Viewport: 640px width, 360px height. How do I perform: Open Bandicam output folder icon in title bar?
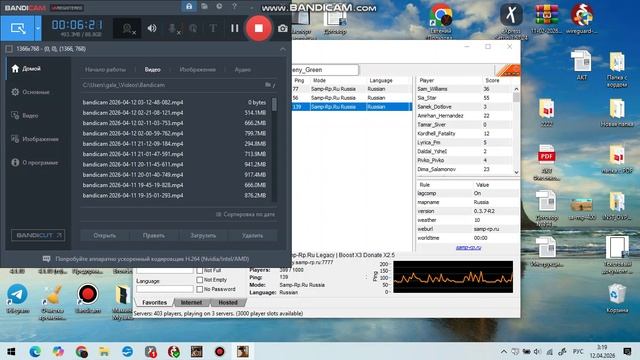(204, 6)
